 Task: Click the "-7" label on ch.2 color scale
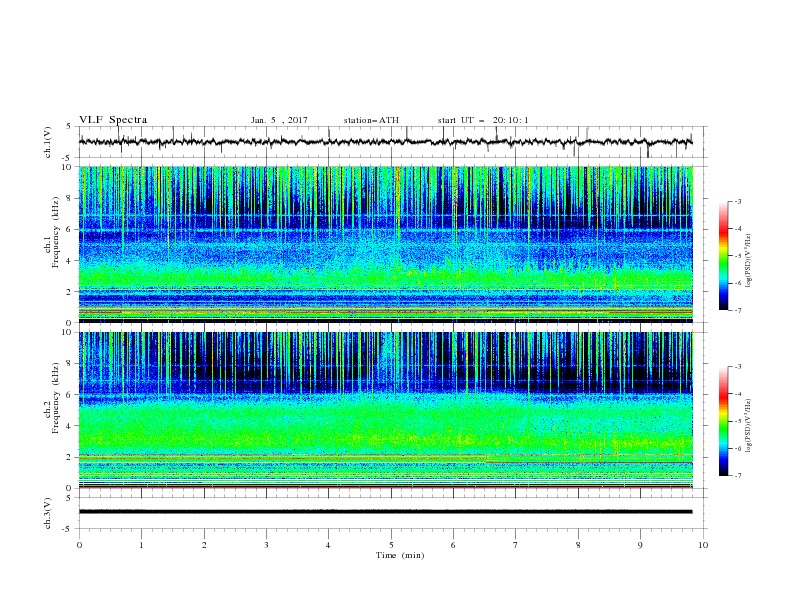pyautogui.click(x=738, y=476)
